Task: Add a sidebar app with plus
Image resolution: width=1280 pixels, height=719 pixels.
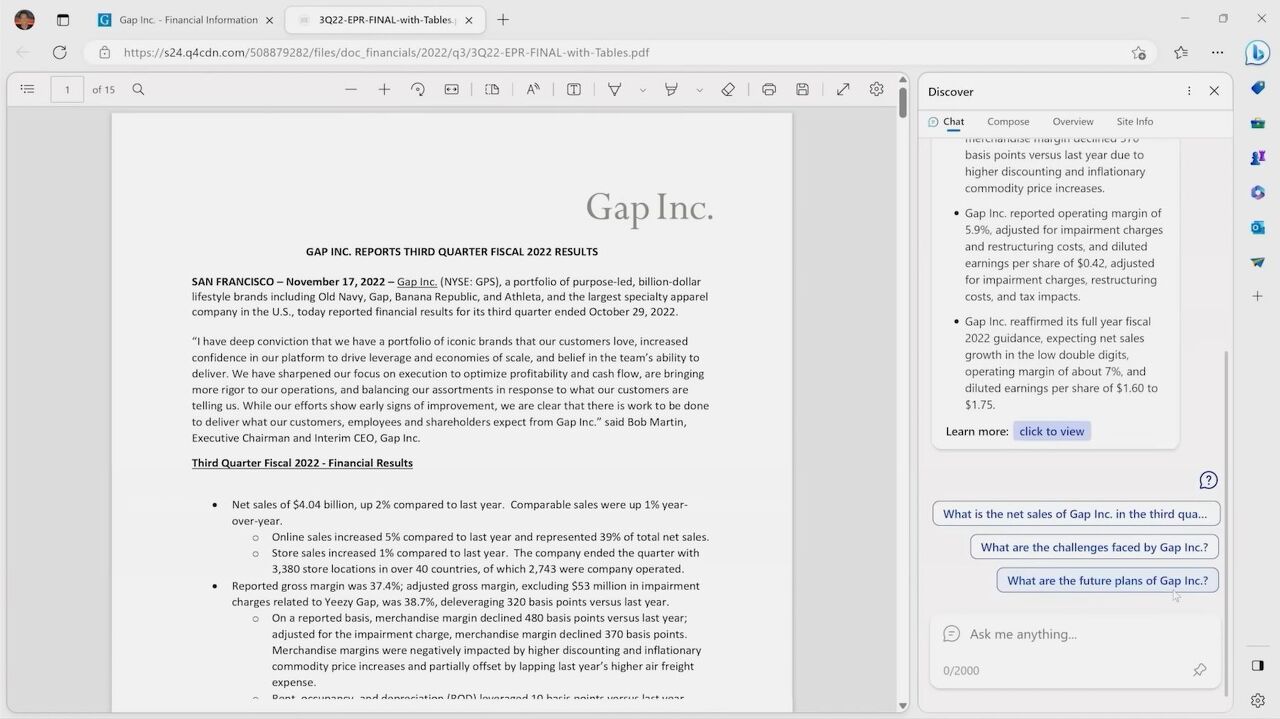Action: point(1258,297)
